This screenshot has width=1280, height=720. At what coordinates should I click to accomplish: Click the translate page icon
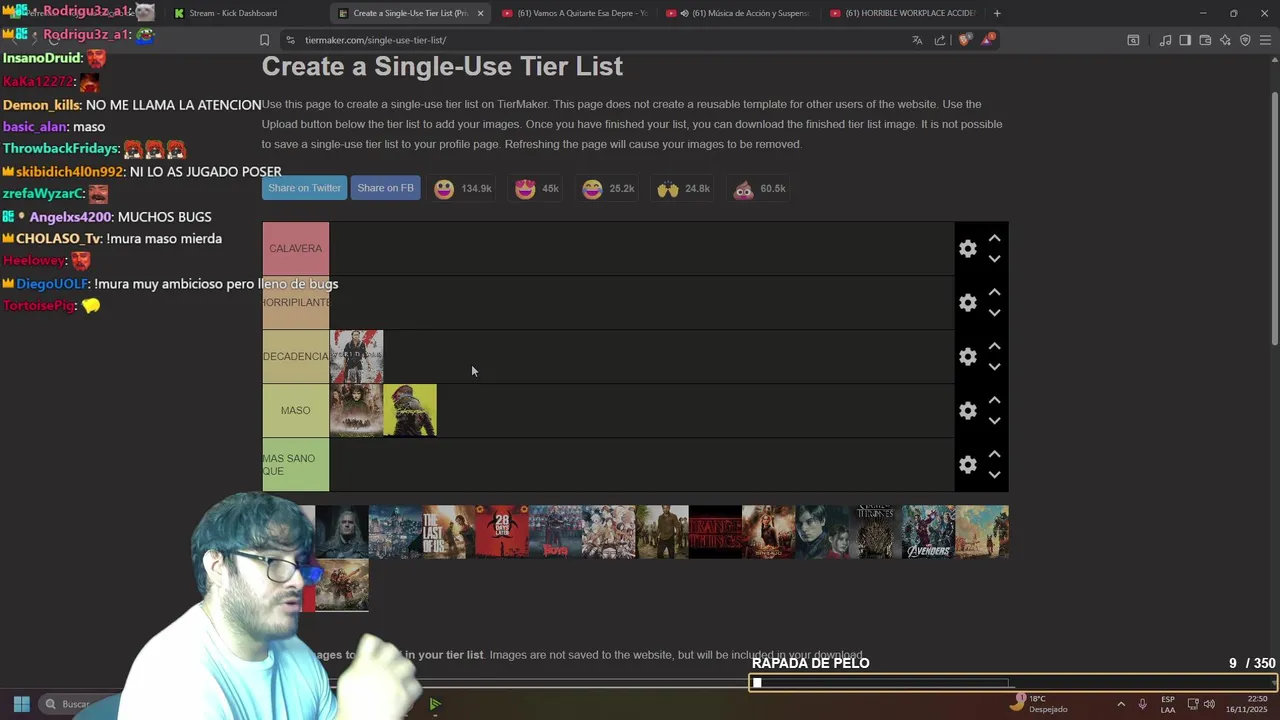tap(917, 40)
